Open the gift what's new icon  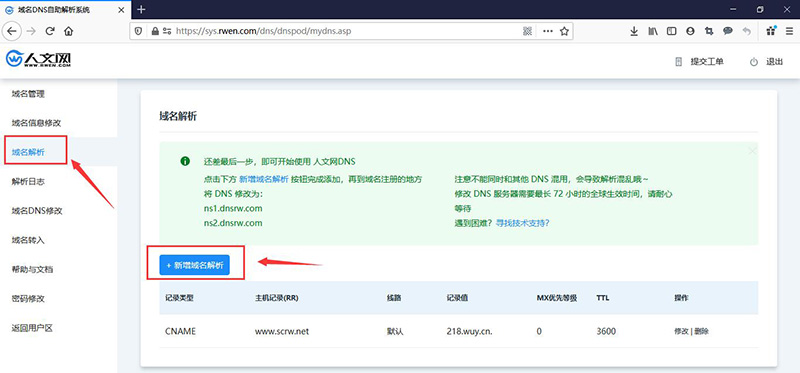point(771,31)
